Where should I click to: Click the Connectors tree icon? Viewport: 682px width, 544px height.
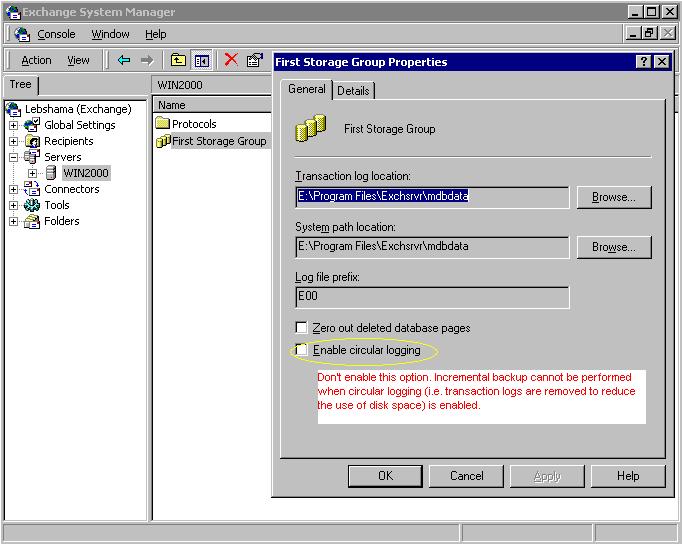32,189
